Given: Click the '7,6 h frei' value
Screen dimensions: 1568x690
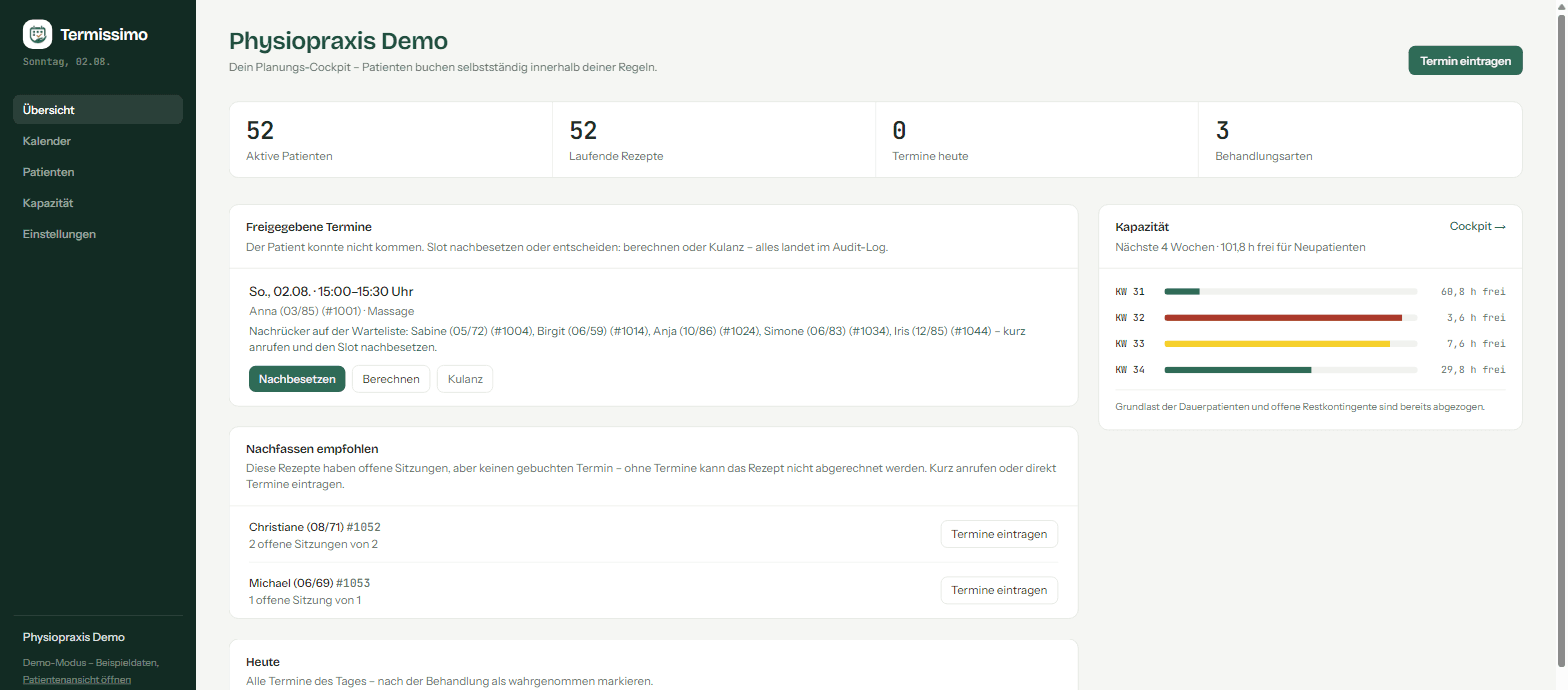Looking at the screenshot, I should 1477,344.
